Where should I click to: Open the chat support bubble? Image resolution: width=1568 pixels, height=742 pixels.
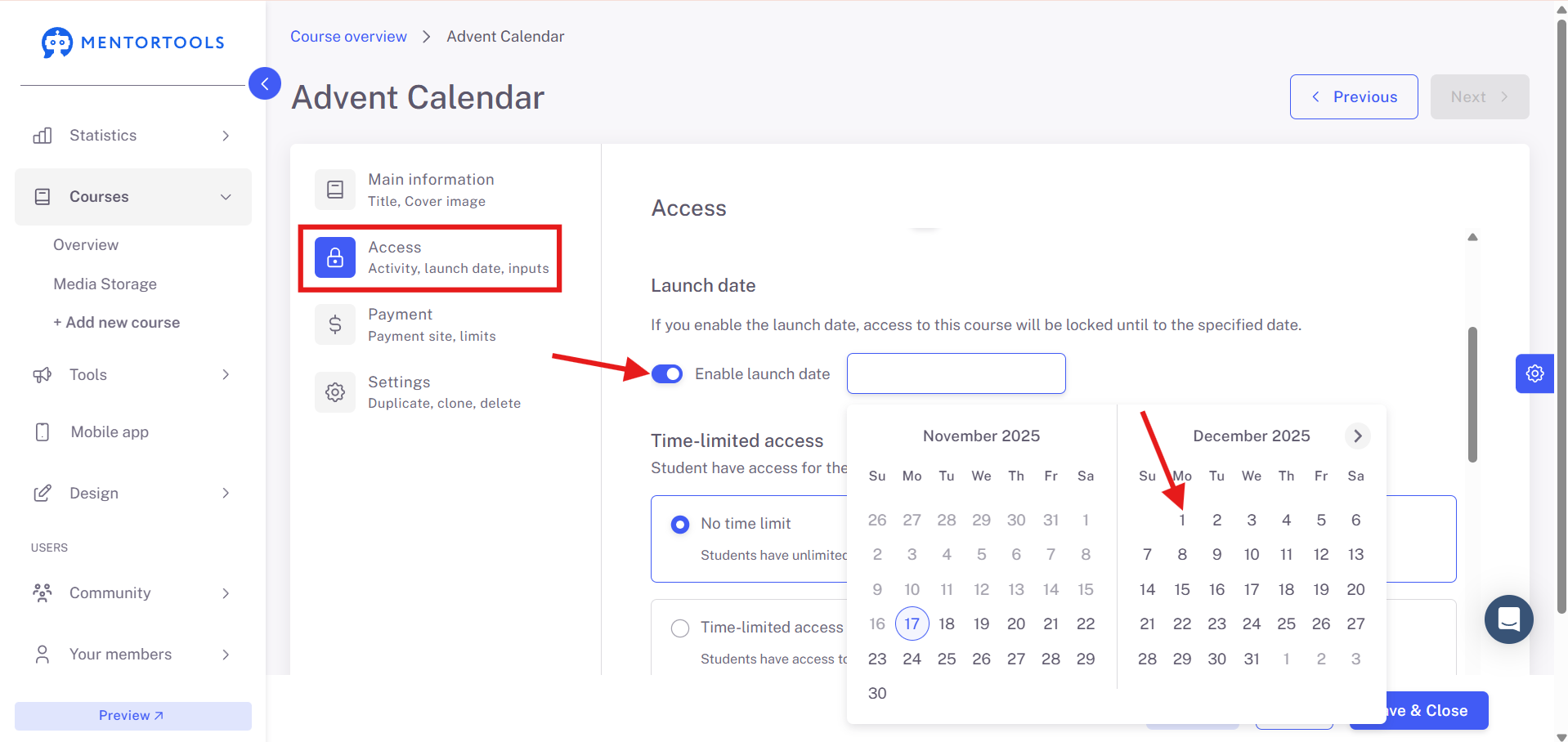click(x=1508, y=619)
